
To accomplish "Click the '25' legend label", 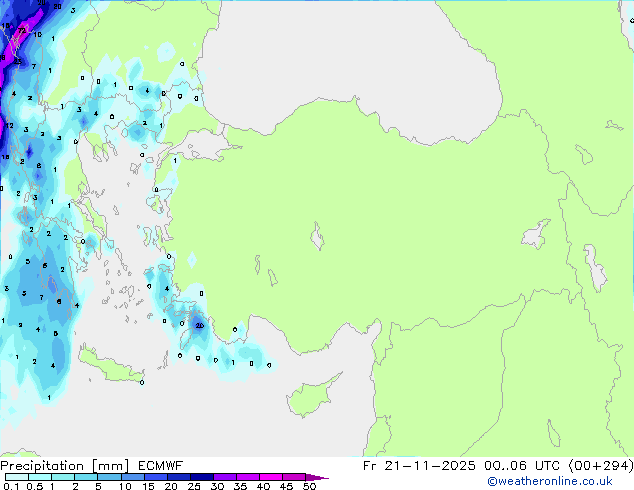I will tap(194, 486).
